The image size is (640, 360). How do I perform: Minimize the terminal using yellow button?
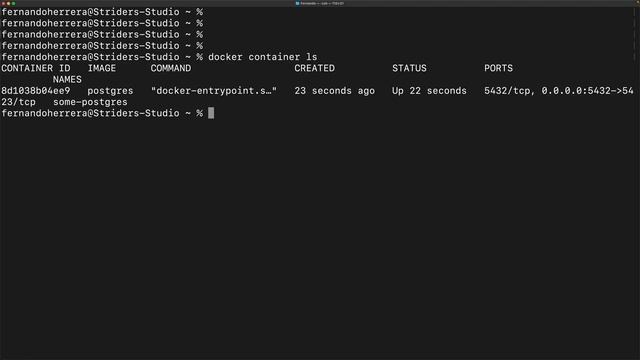8,3
